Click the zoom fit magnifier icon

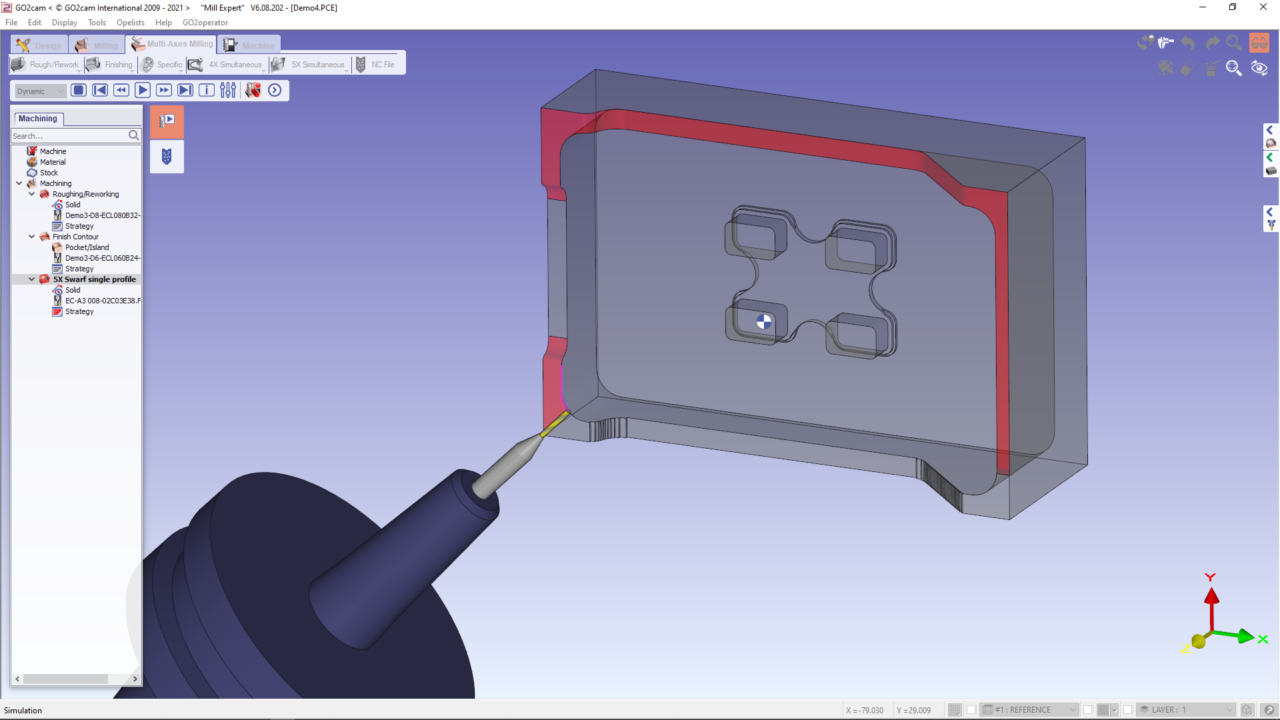coord(1234,68)
